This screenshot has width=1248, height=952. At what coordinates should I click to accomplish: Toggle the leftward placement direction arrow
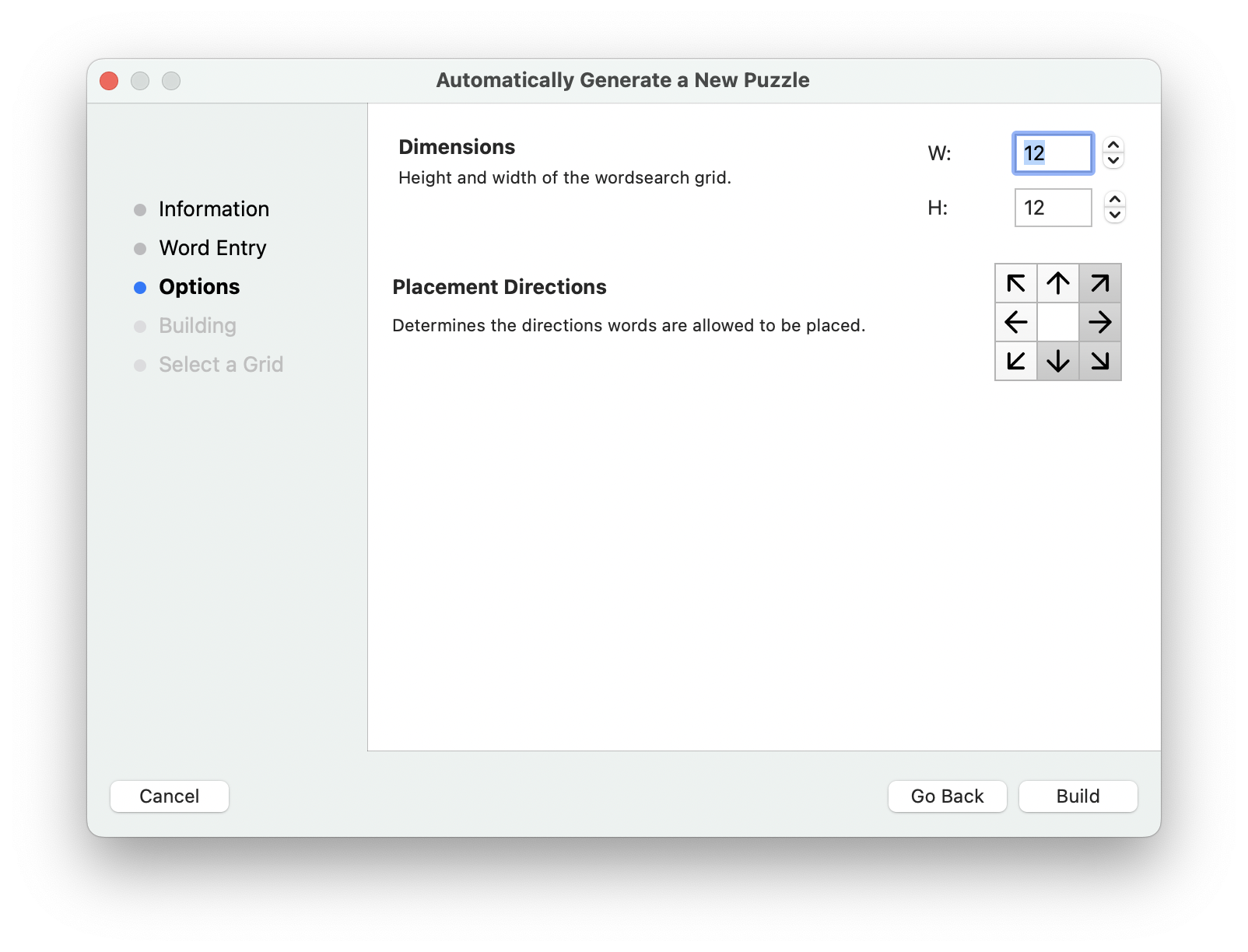(1015, 322)
